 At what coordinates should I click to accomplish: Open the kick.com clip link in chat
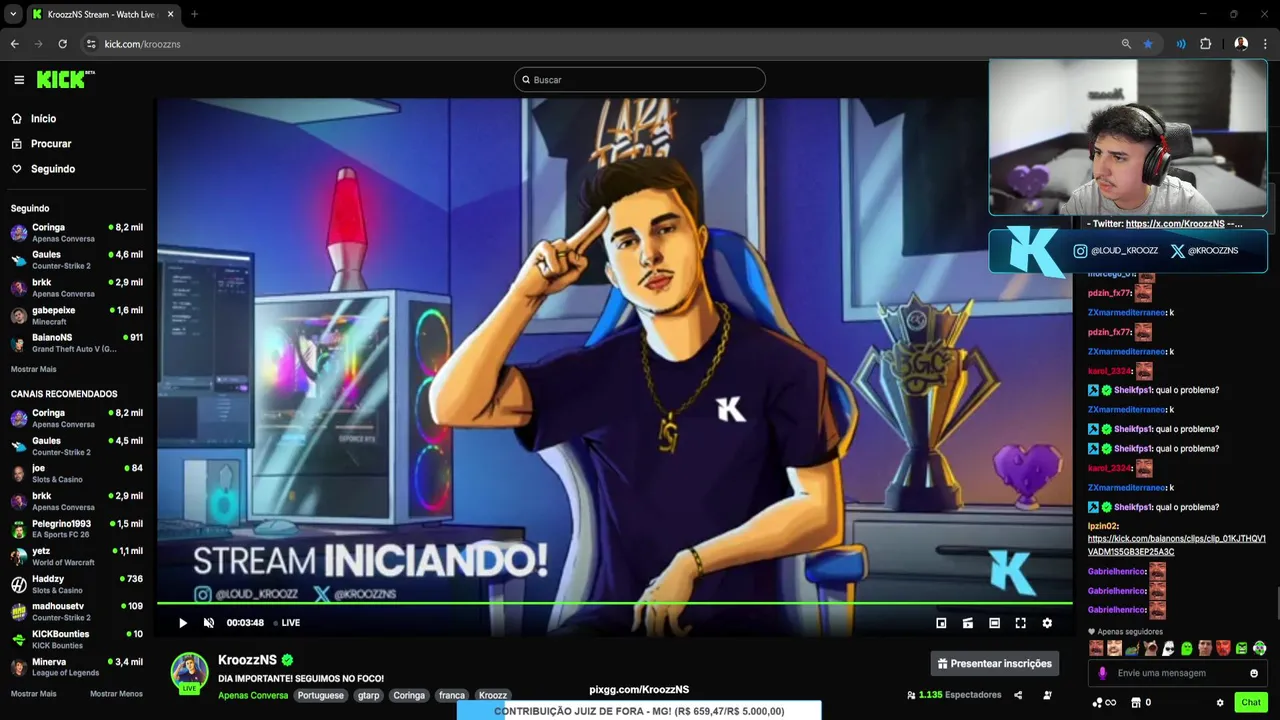click(1176, 545)
